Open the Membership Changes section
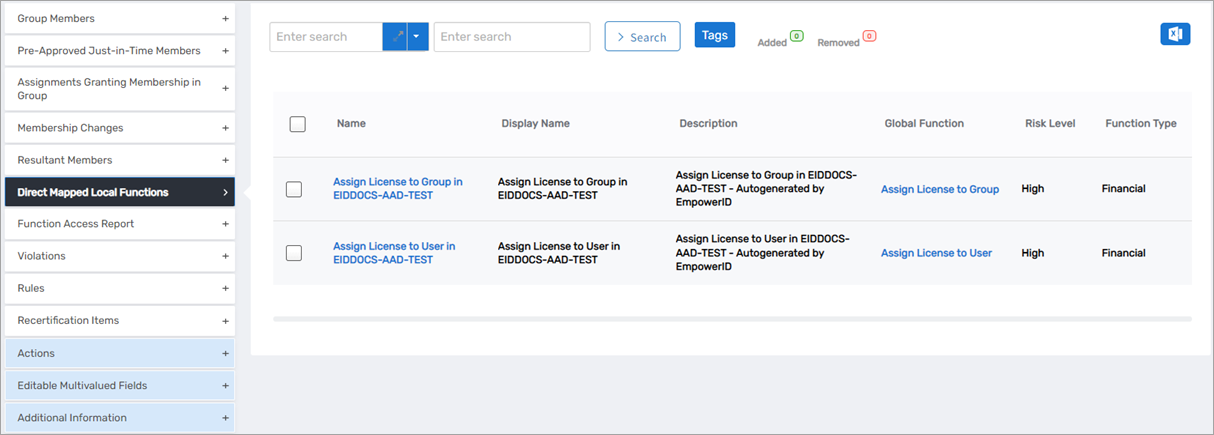 coord(119,128)
